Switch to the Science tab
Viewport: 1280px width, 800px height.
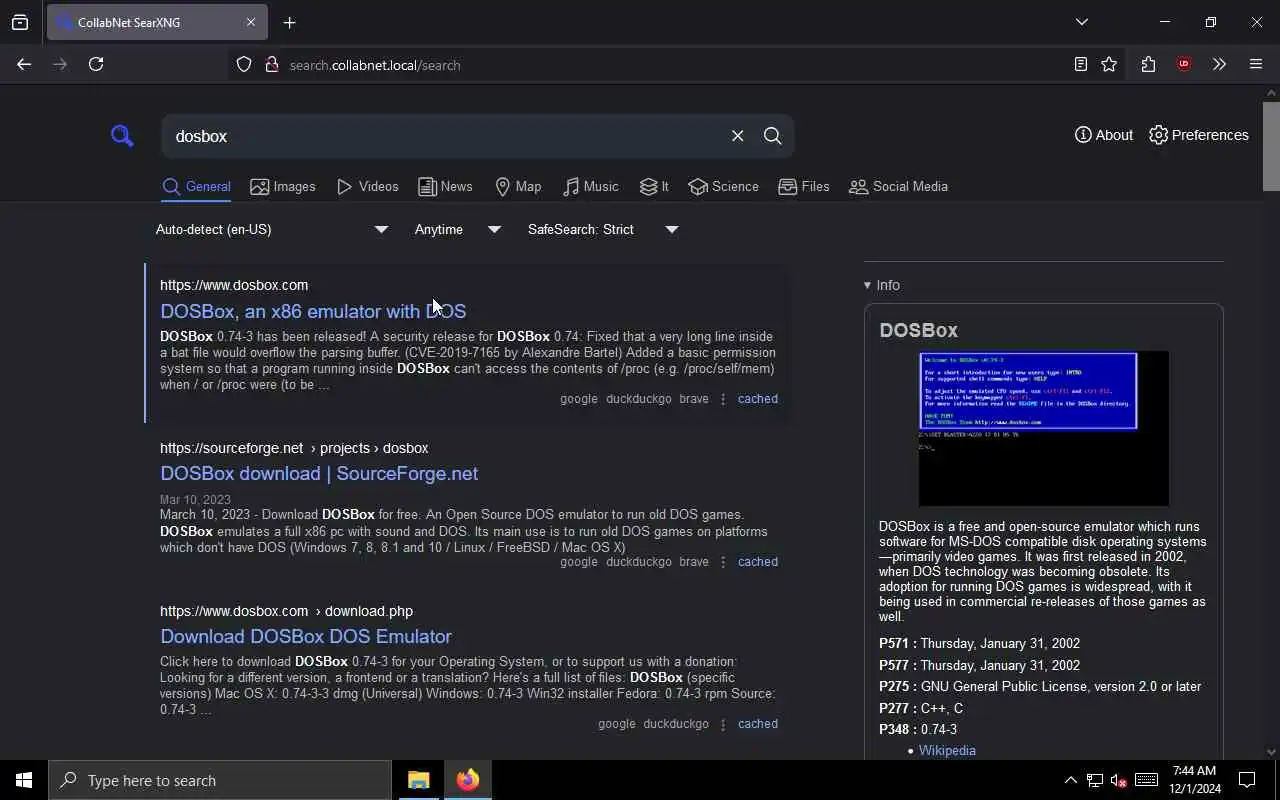tap(724, 187)
